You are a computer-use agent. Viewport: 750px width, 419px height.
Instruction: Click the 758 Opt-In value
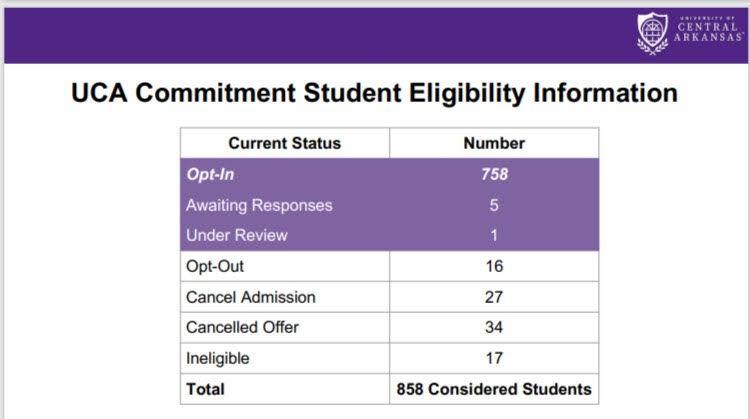494,174
